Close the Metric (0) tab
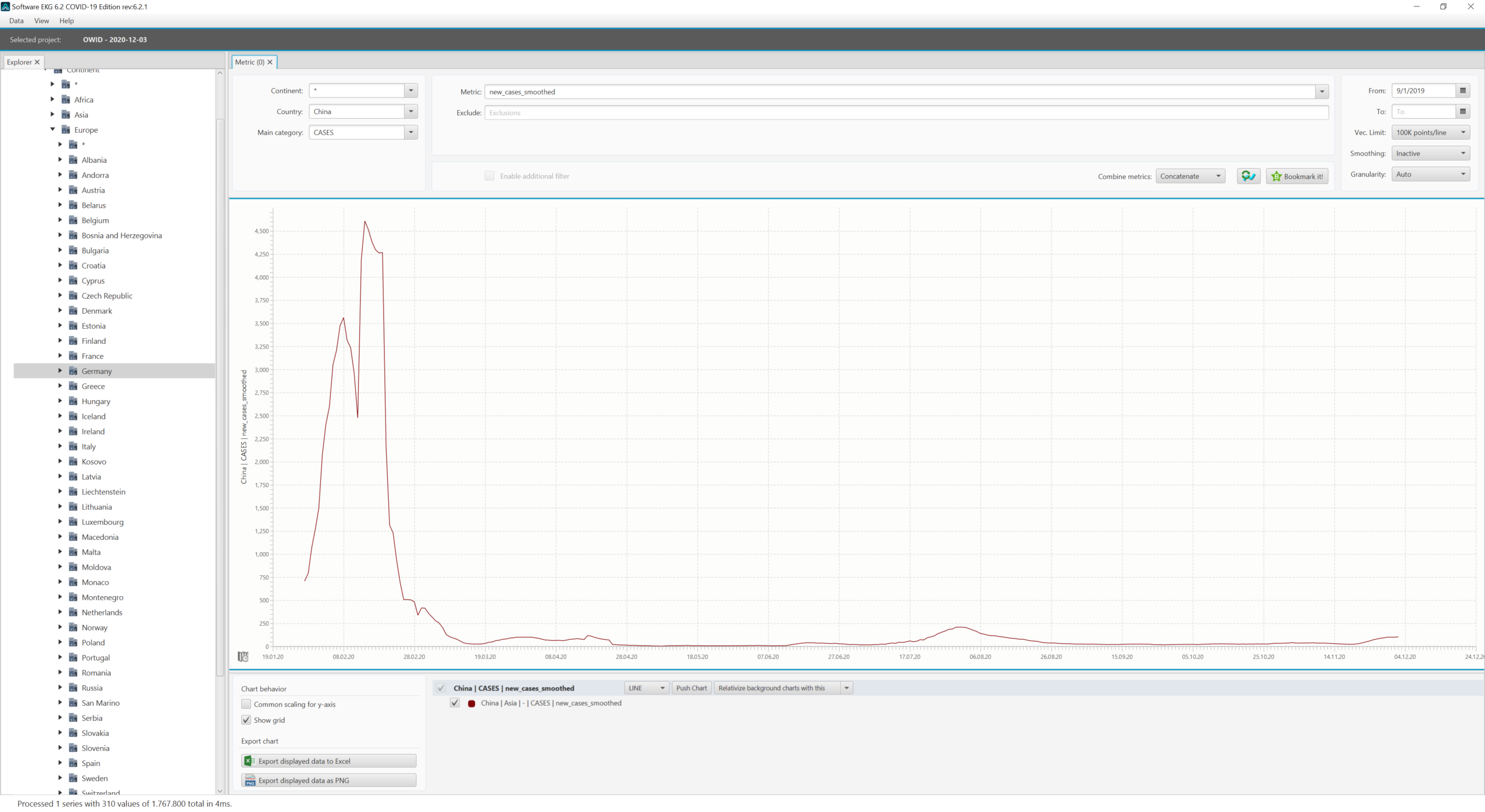This screenshot has height=812, width=1485. [270, 62]
